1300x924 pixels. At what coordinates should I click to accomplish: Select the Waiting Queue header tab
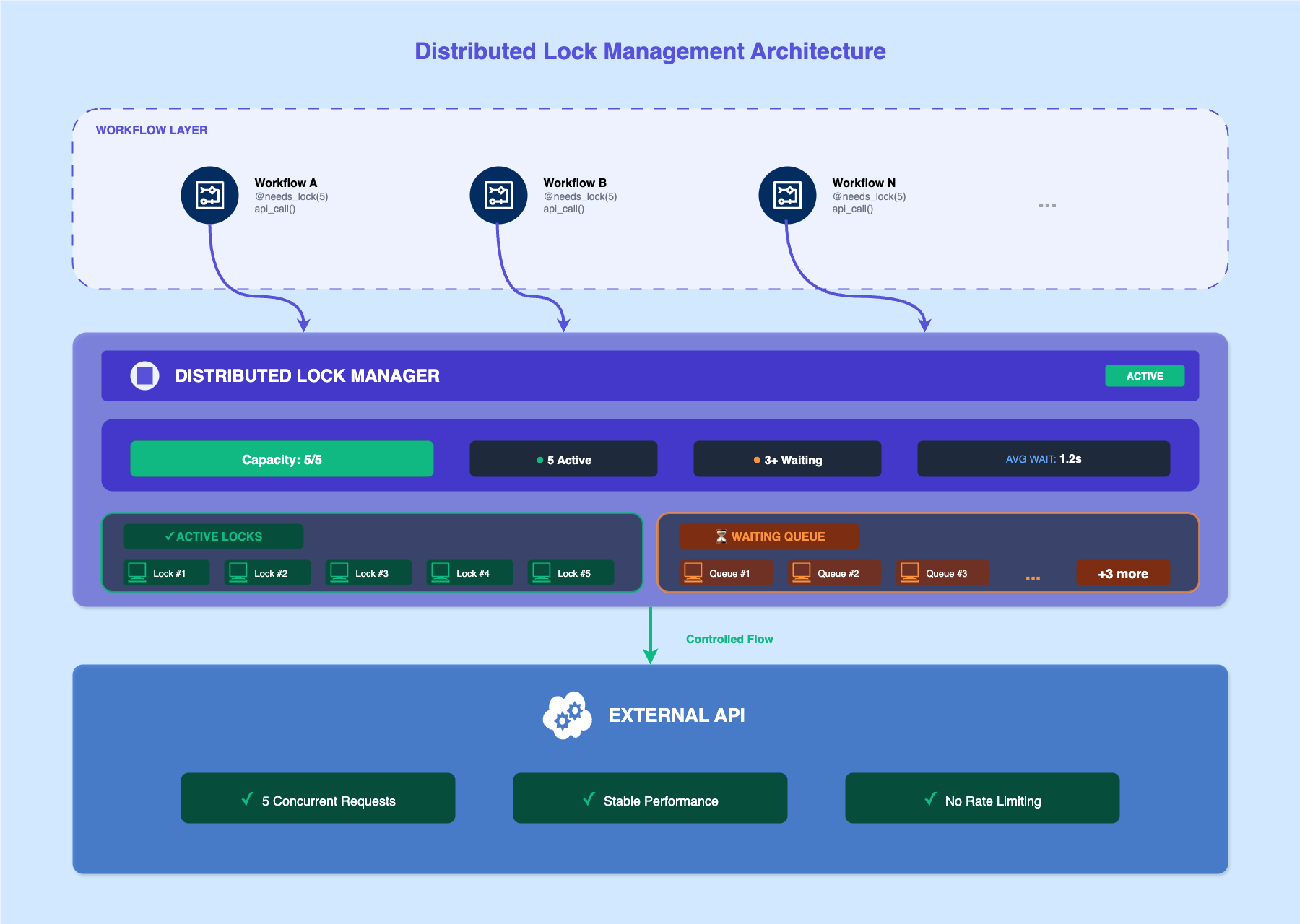point(769,536)
